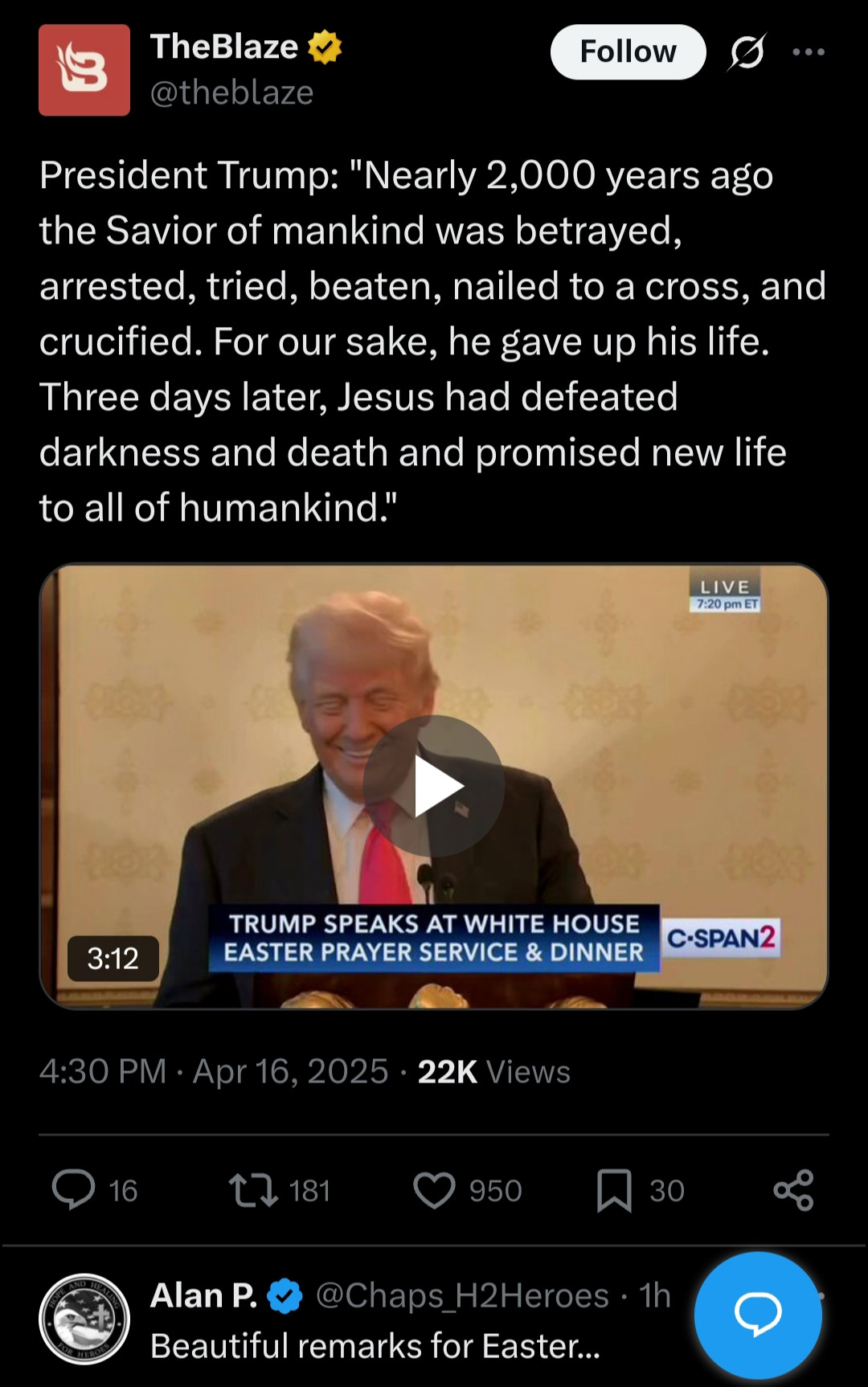This screenshot has width=868, height=1387.
Task: Open the three-dot more options menu
Action: pos(809,52)
